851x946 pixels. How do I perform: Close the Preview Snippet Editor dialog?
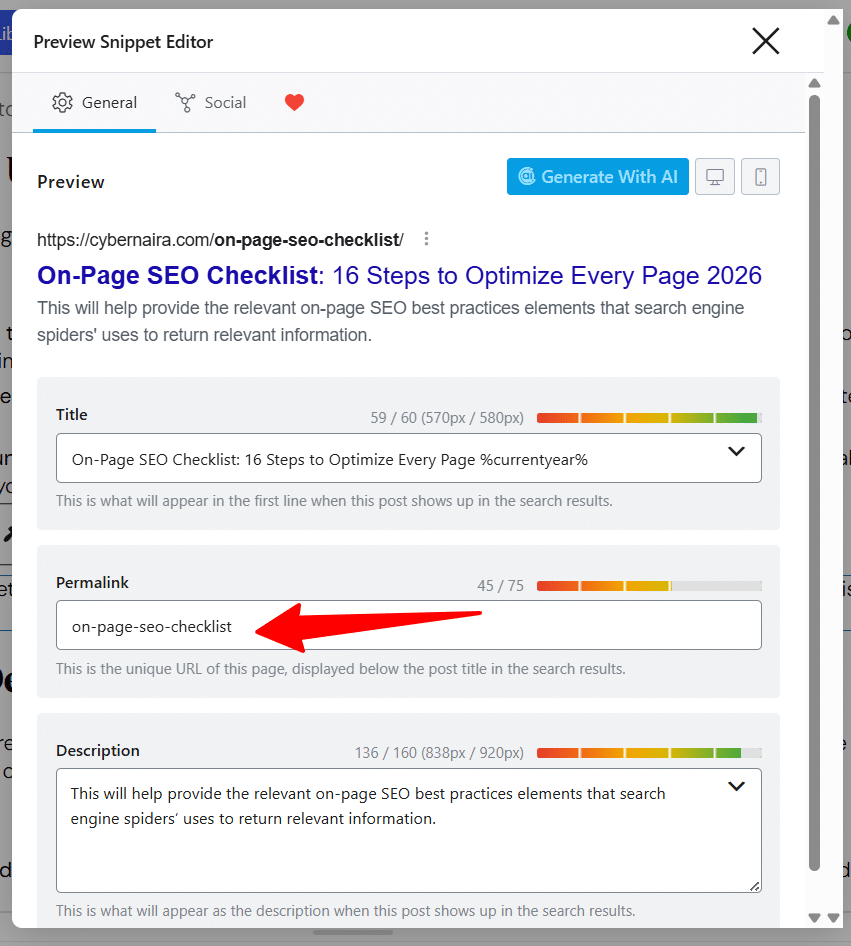click(765, 41)
